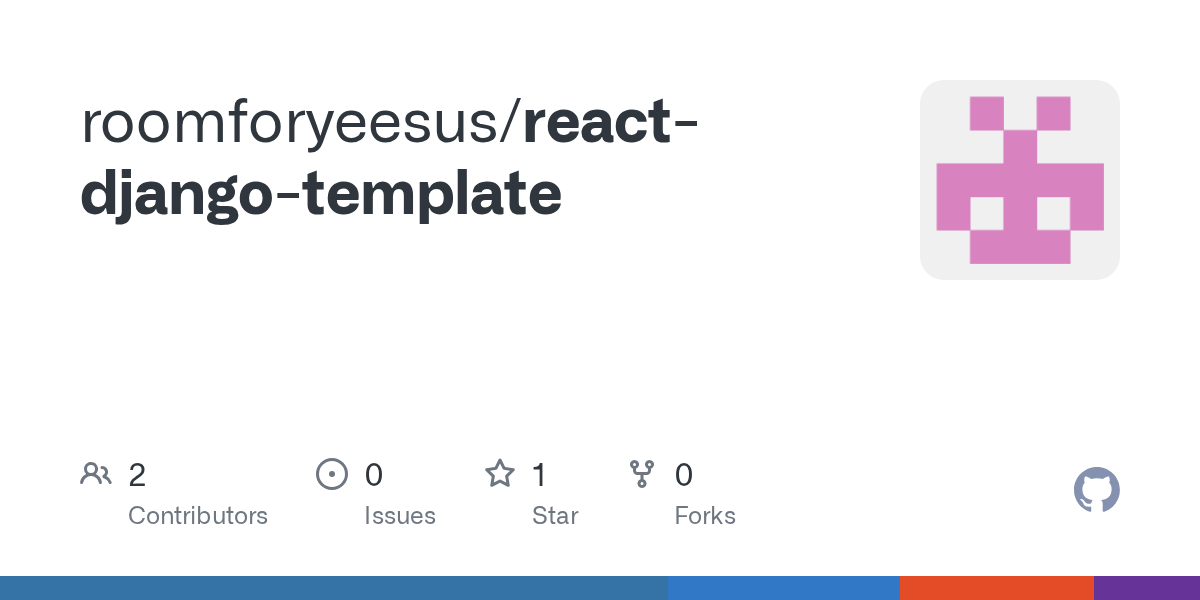Click the Issues label

click(400, 516)
